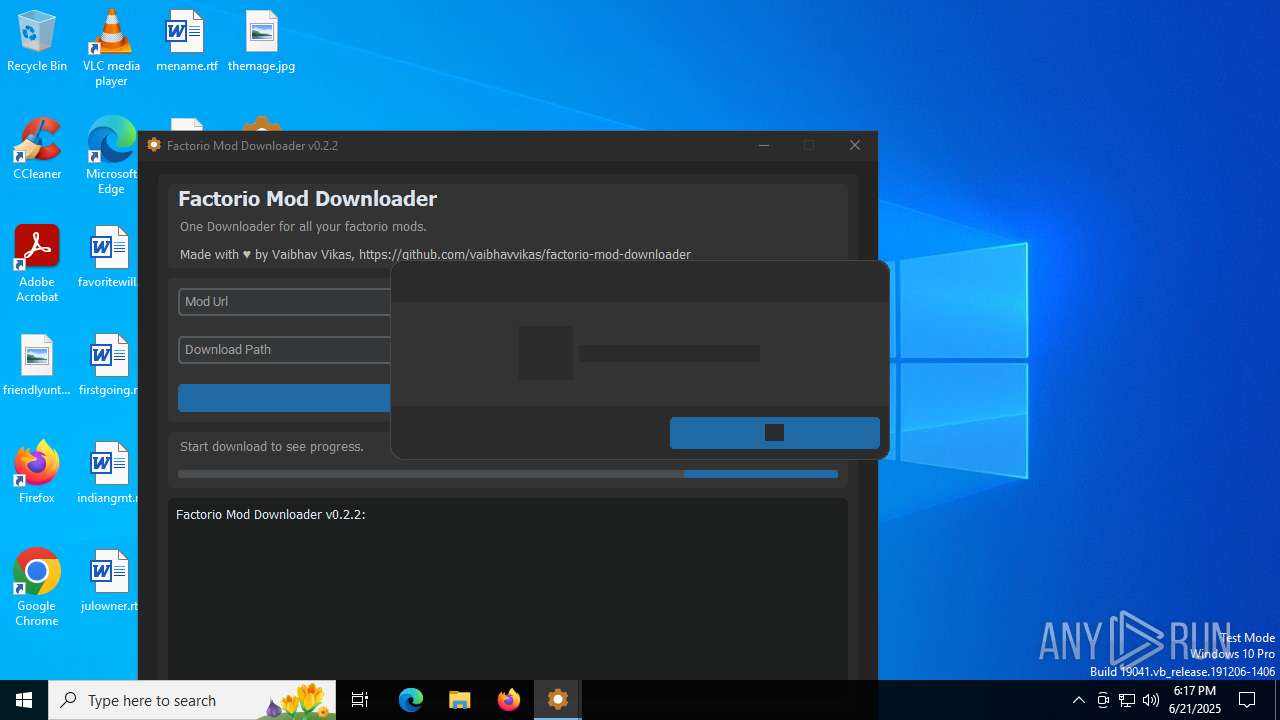Open the clock and date flyout
This screenshot has width=1280, height=720.
1196,700
